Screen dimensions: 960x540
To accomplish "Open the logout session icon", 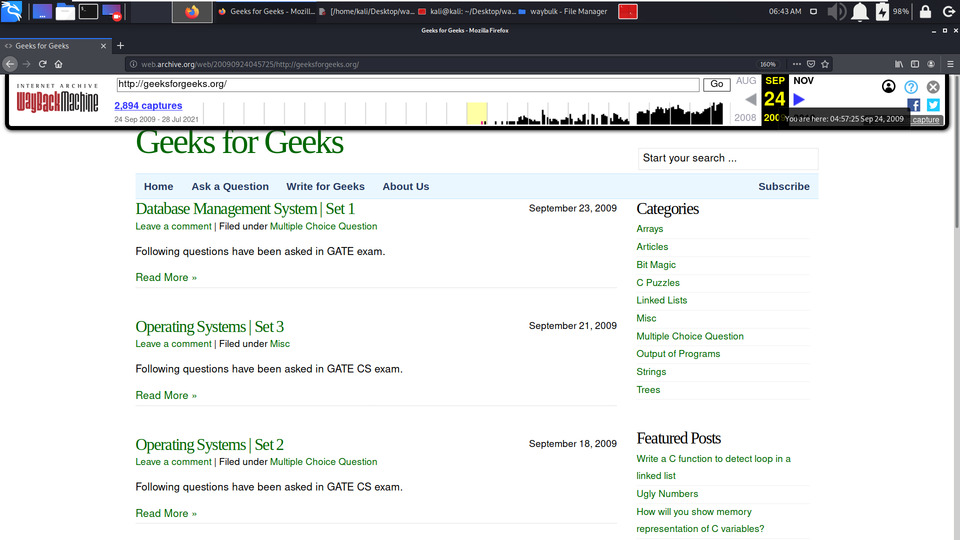I will click(x=948, y=12).
